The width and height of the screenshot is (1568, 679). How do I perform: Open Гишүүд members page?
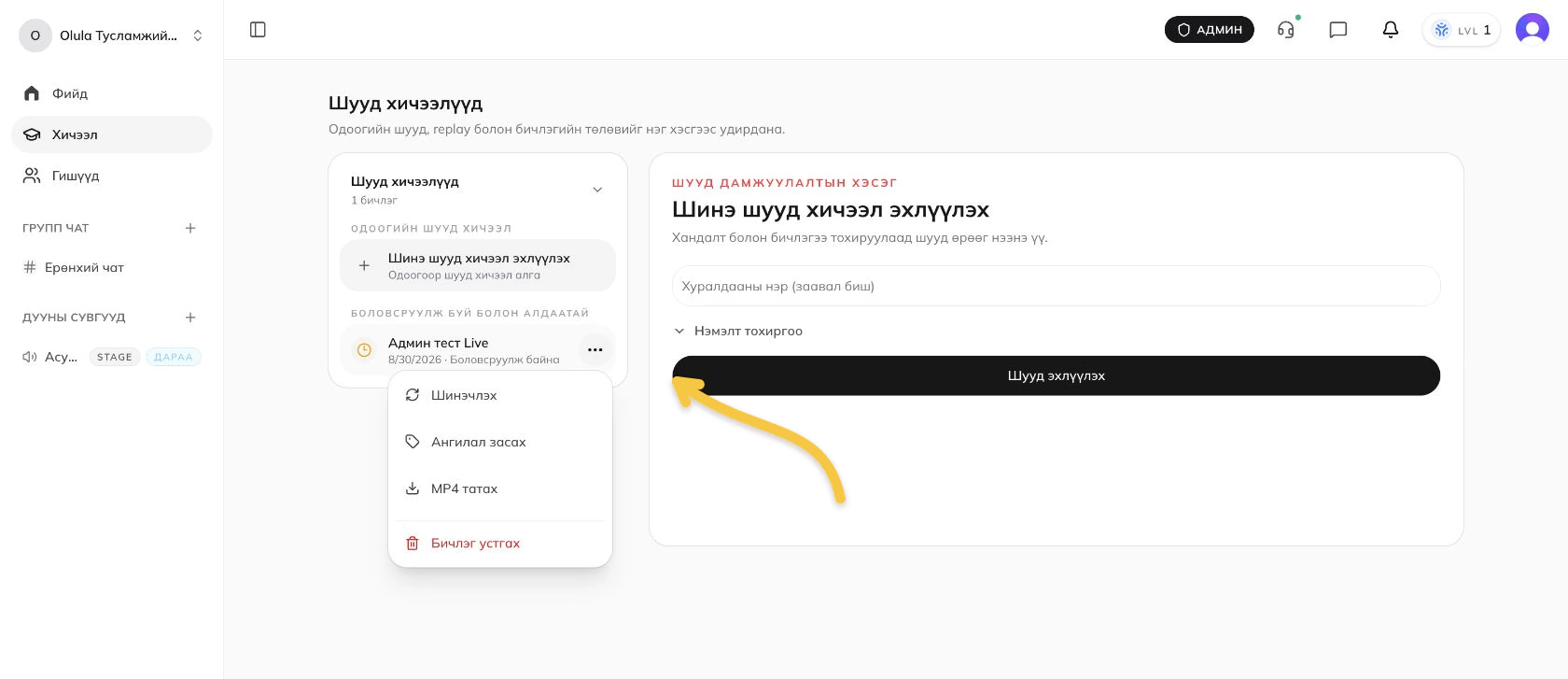112,176
